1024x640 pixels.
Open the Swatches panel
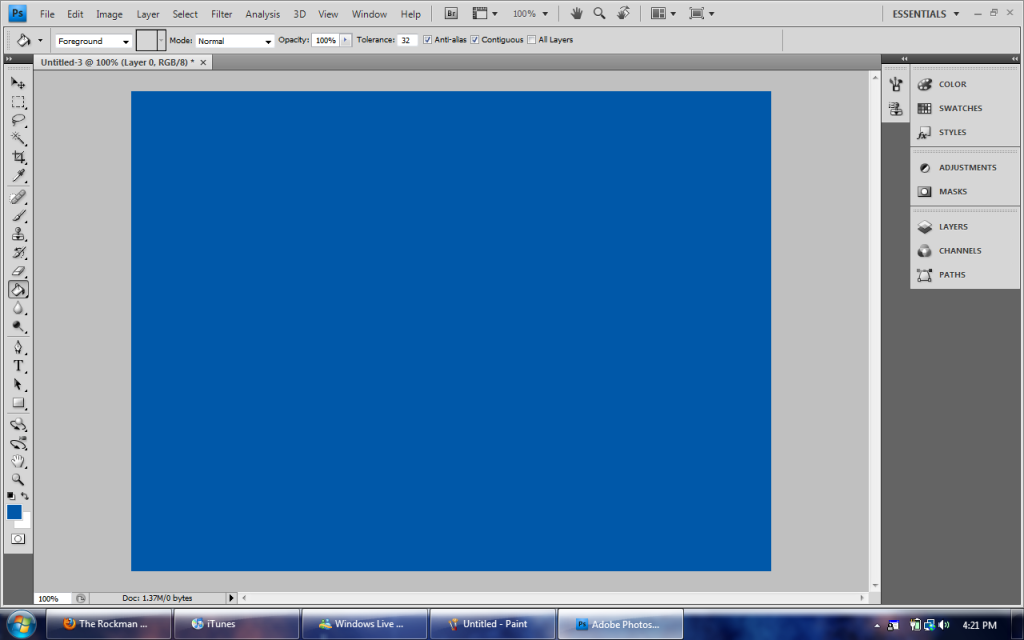click(x=959, y=108)
